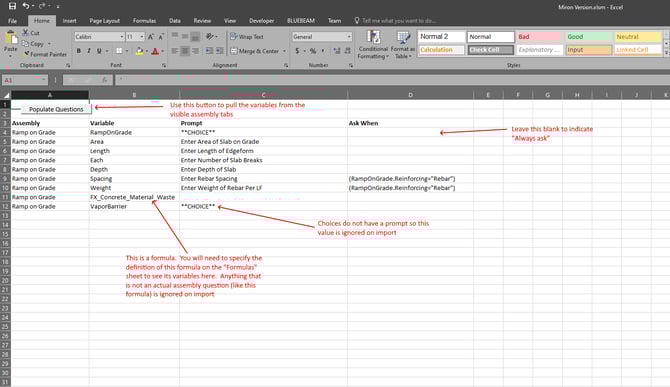This screenshot has width=670, height=387.
Task: Set Top Align in the Alignment group
Action: [x=175, y=36]
